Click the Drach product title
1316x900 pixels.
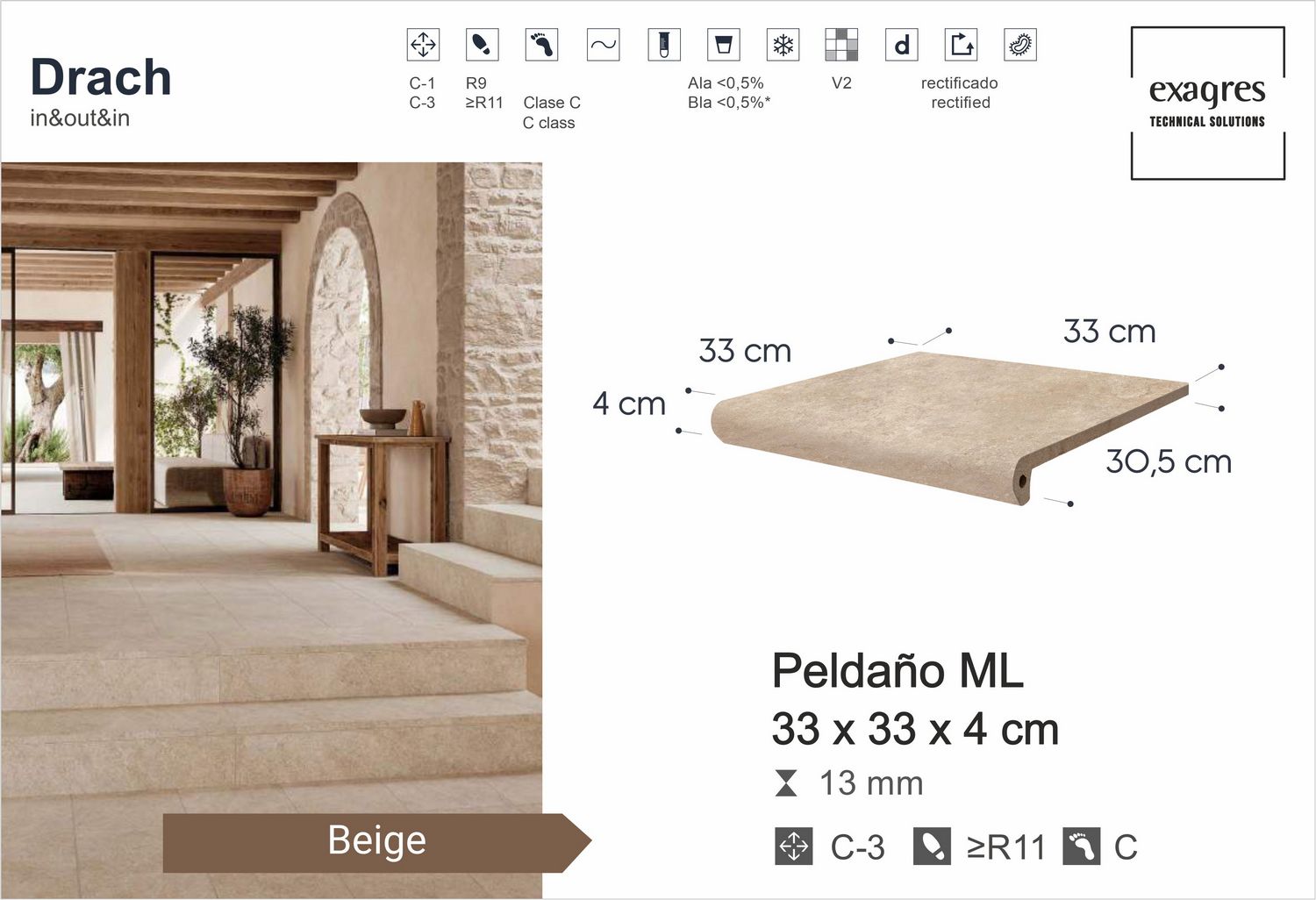[x=101, y=77]
